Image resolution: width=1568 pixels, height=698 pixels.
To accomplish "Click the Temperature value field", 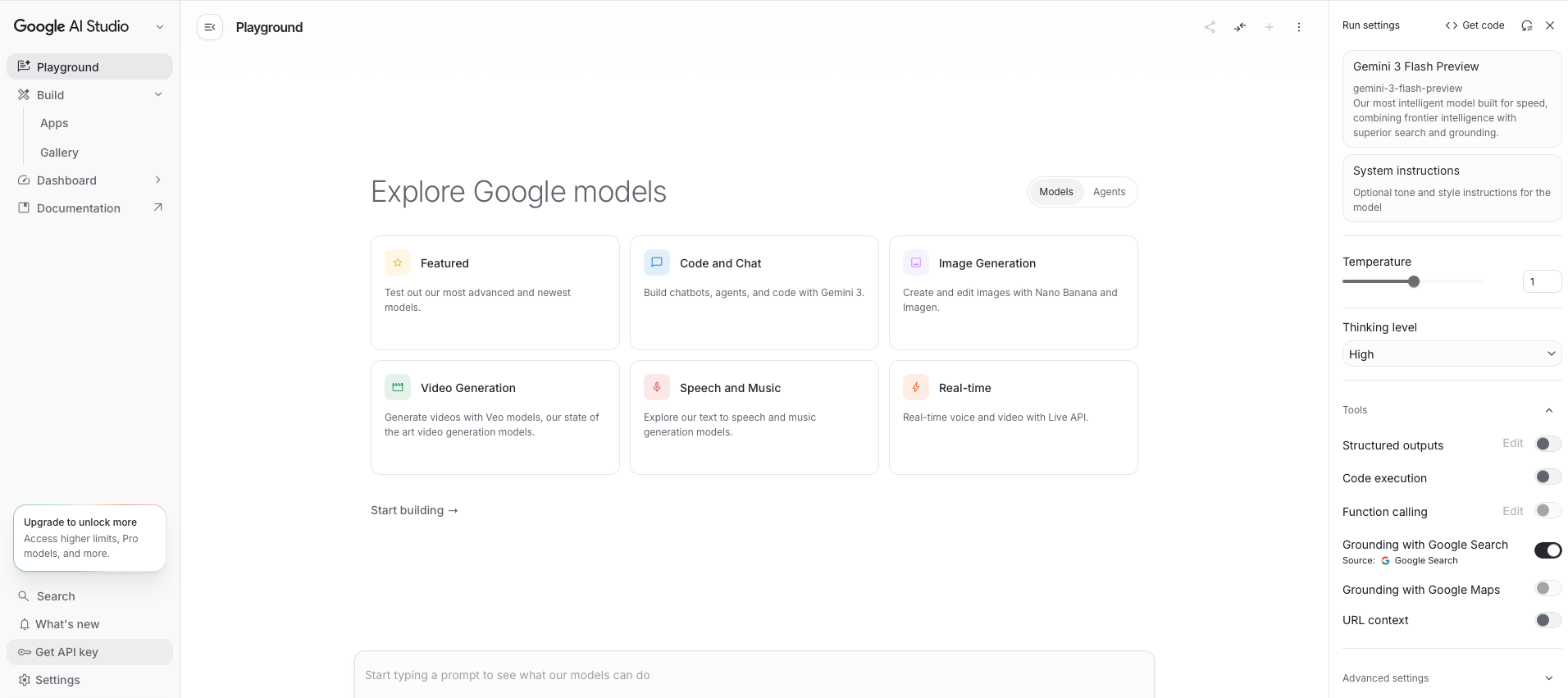I will click(x=1542, y=281).
